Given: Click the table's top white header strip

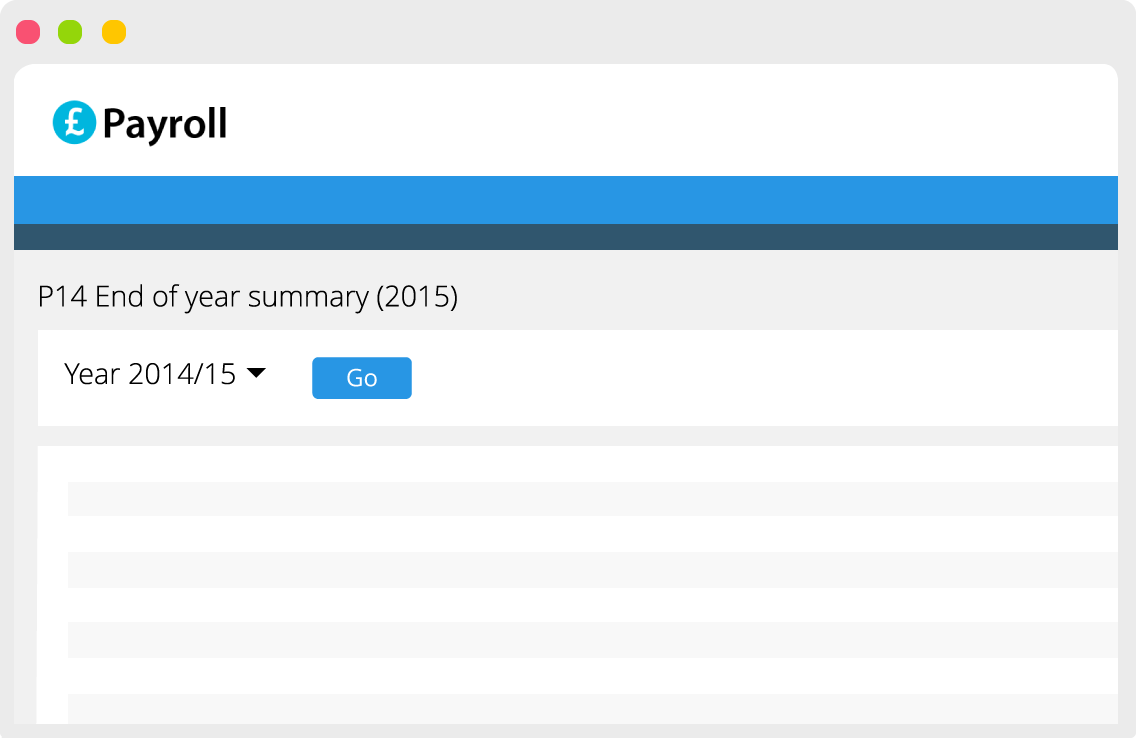Looking at the screenshot, I should point(592,463).
